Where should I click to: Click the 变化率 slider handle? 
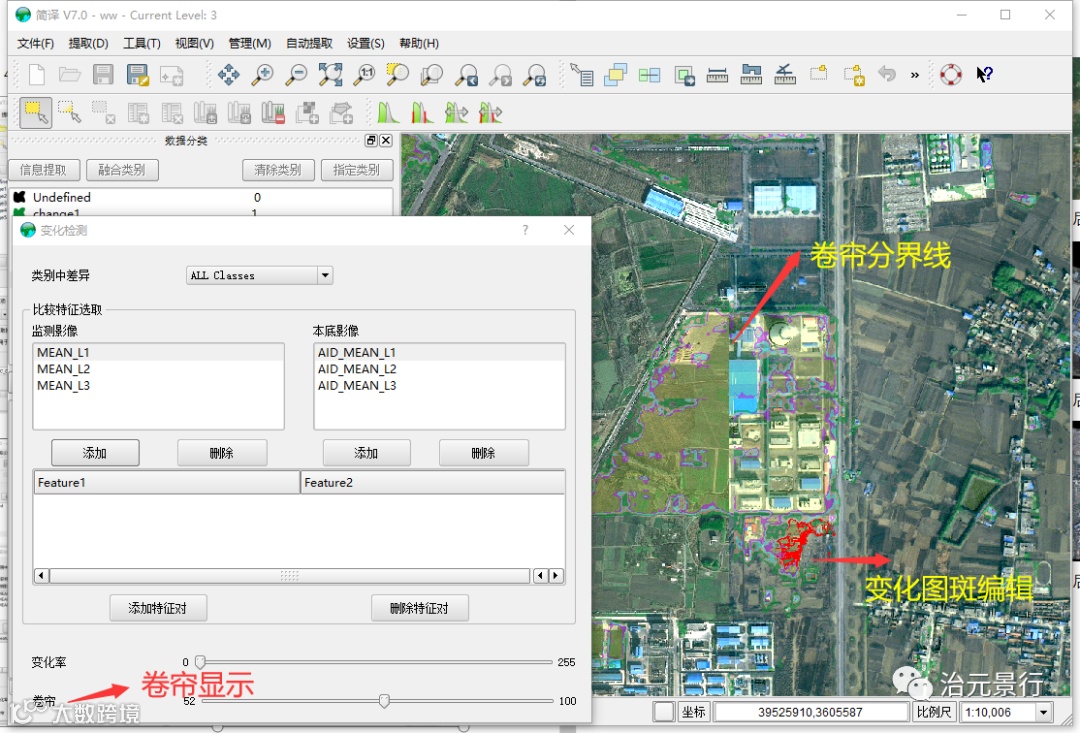pos(200,662)
